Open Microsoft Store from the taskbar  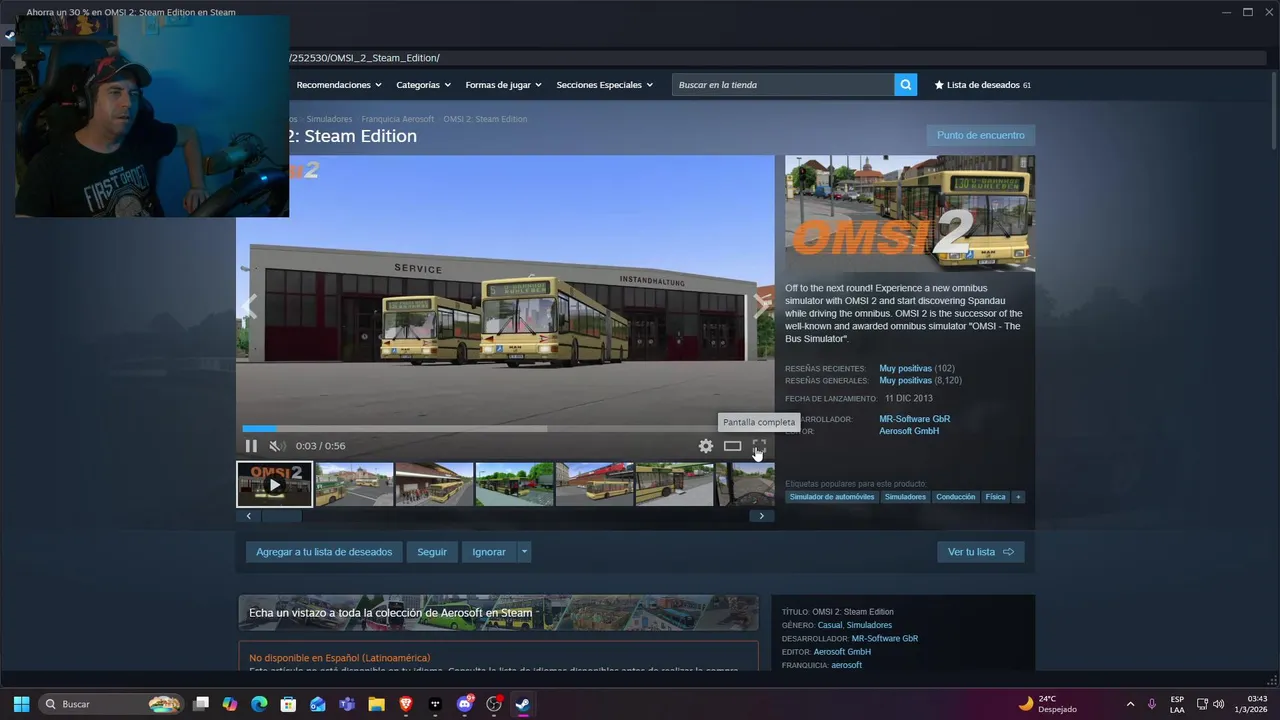(x=288, y=704)
